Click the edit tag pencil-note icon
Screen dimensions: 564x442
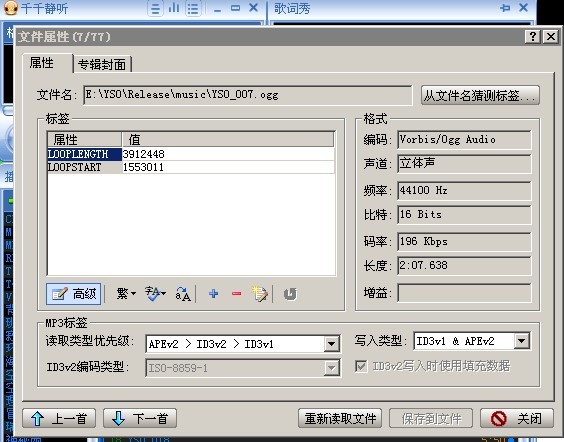tap(260, 294)
